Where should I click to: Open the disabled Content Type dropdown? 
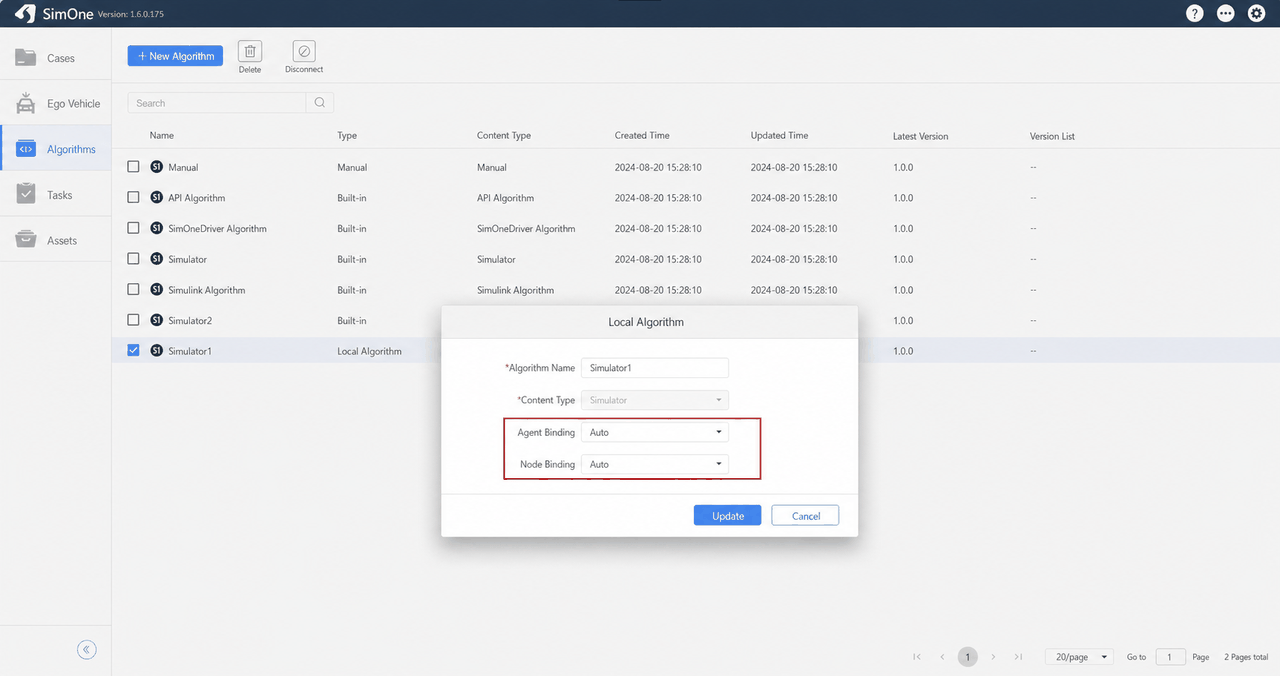click(655, 400)
